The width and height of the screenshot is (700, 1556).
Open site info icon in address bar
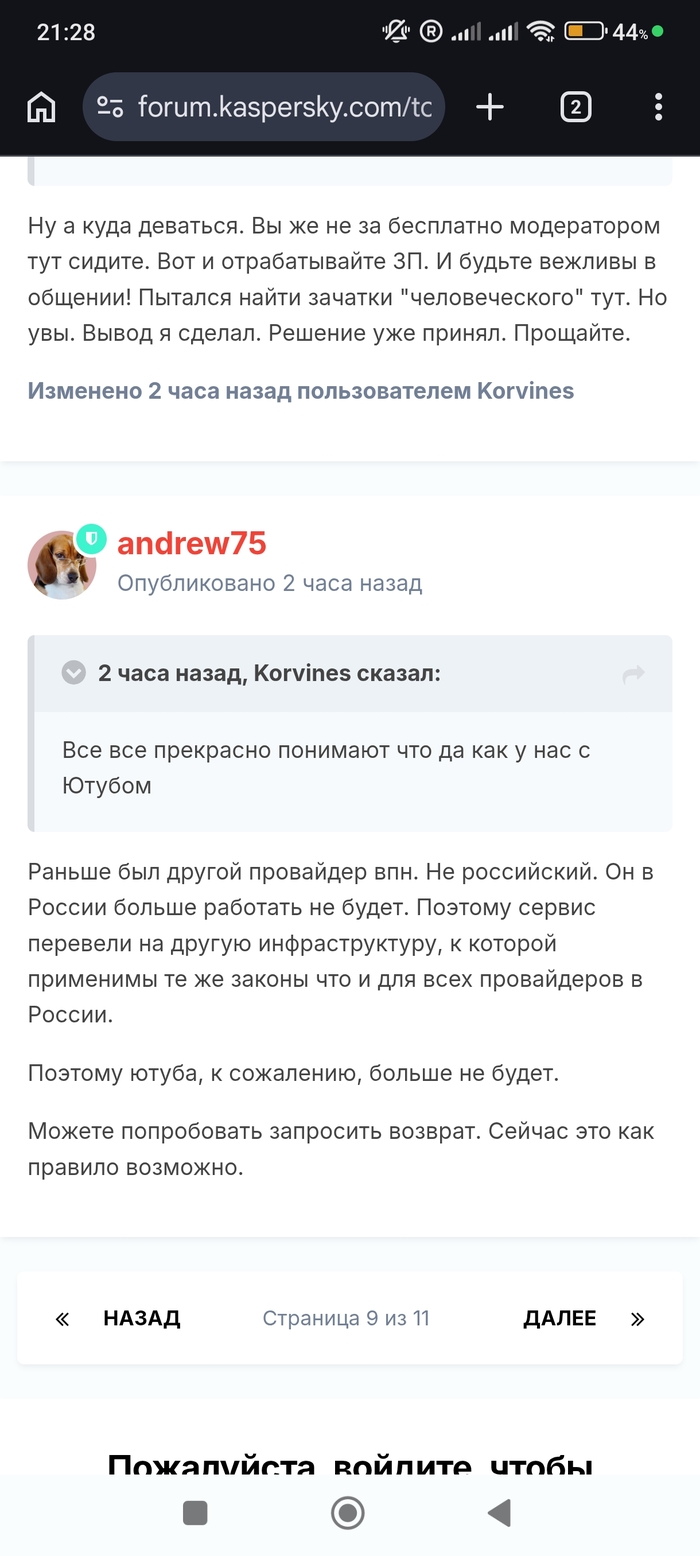point(110,107)
